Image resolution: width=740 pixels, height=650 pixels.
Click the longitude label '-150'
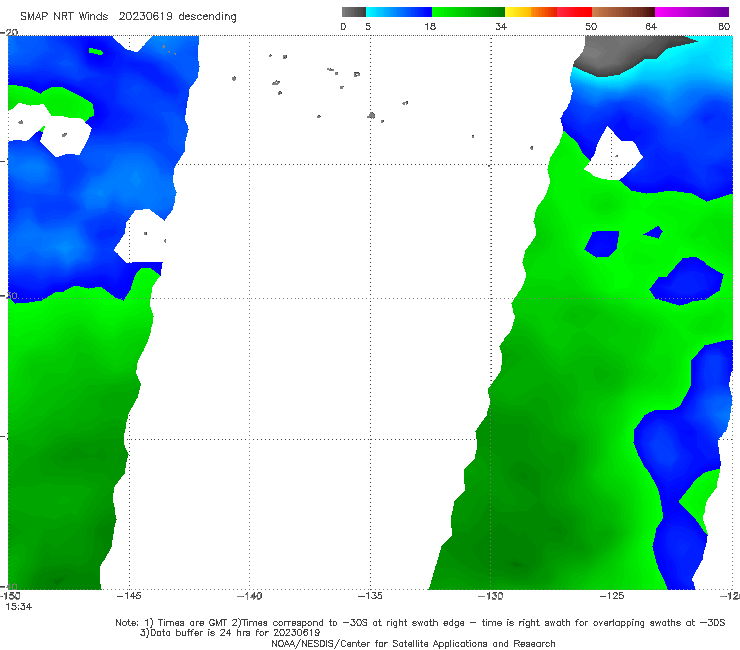(x=10, y=596)
